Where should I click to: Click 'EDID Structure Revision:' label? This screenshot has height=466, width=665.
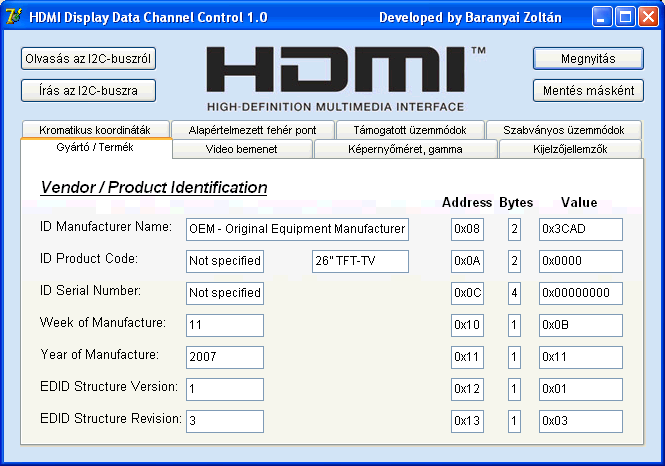[x=111, y=419]
